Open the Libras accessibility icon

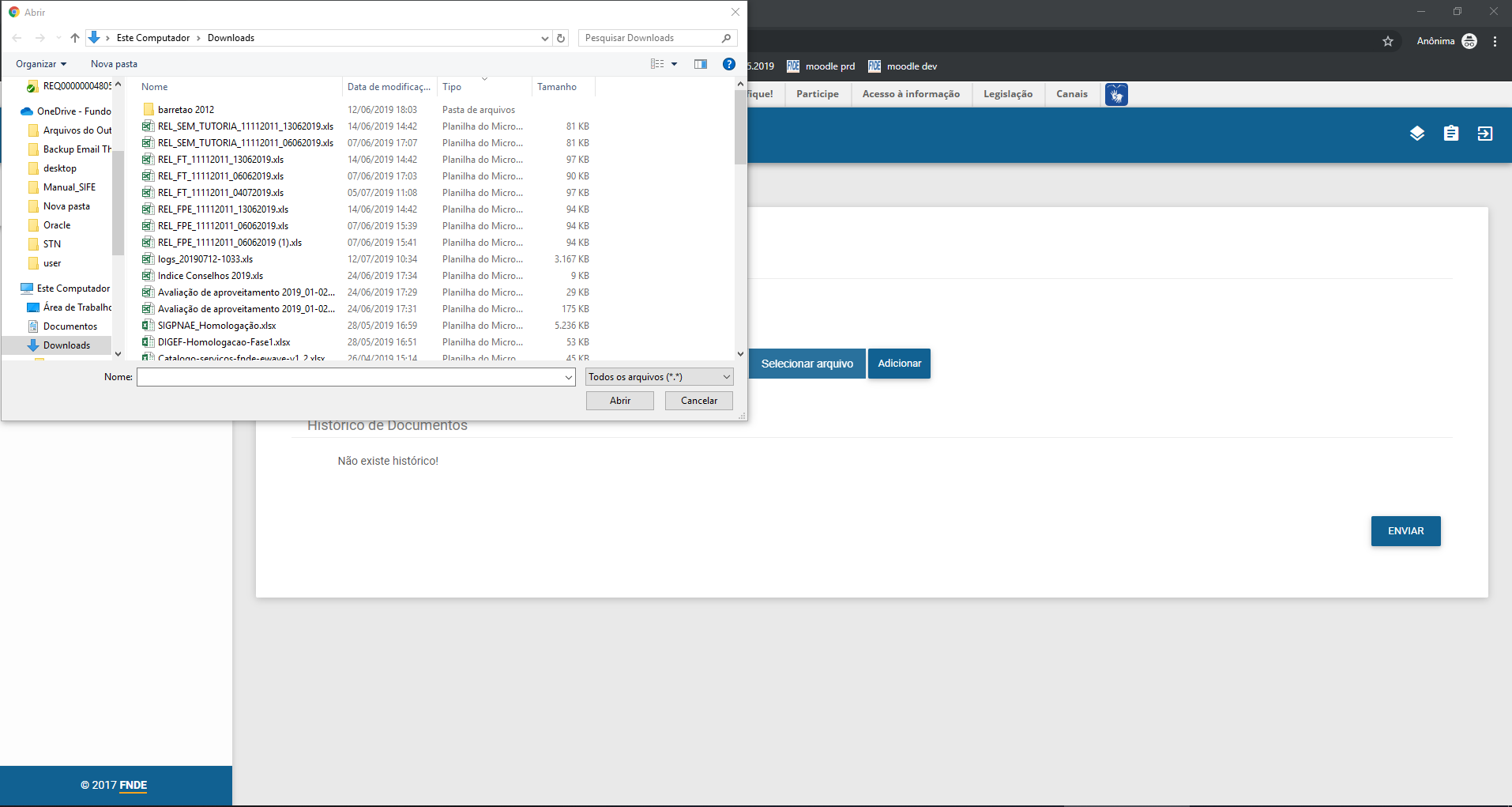pos(1116,95)
